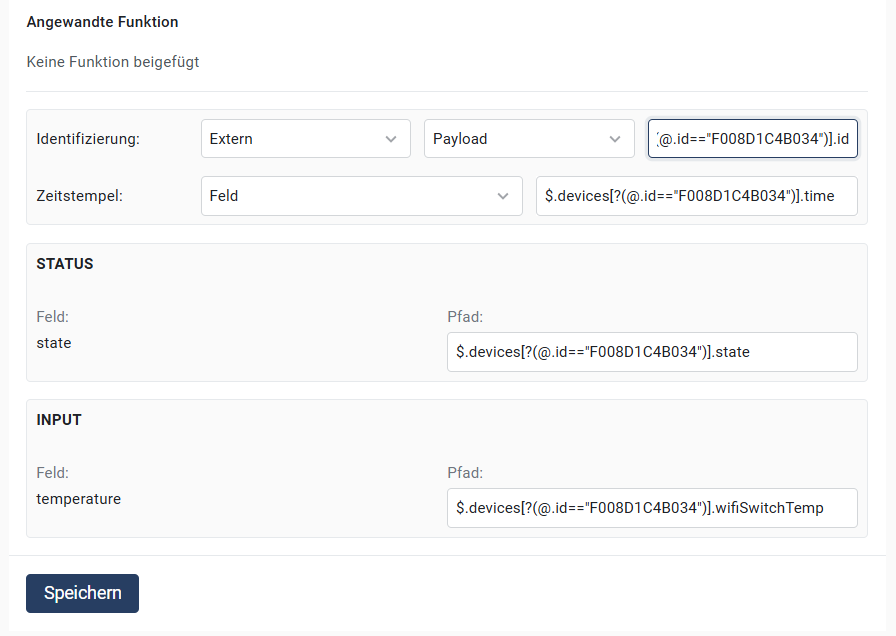Screen dimensions: 896x636
Task: Click the chevron arrow beside Payload
Action: click(x=615, y=139)
